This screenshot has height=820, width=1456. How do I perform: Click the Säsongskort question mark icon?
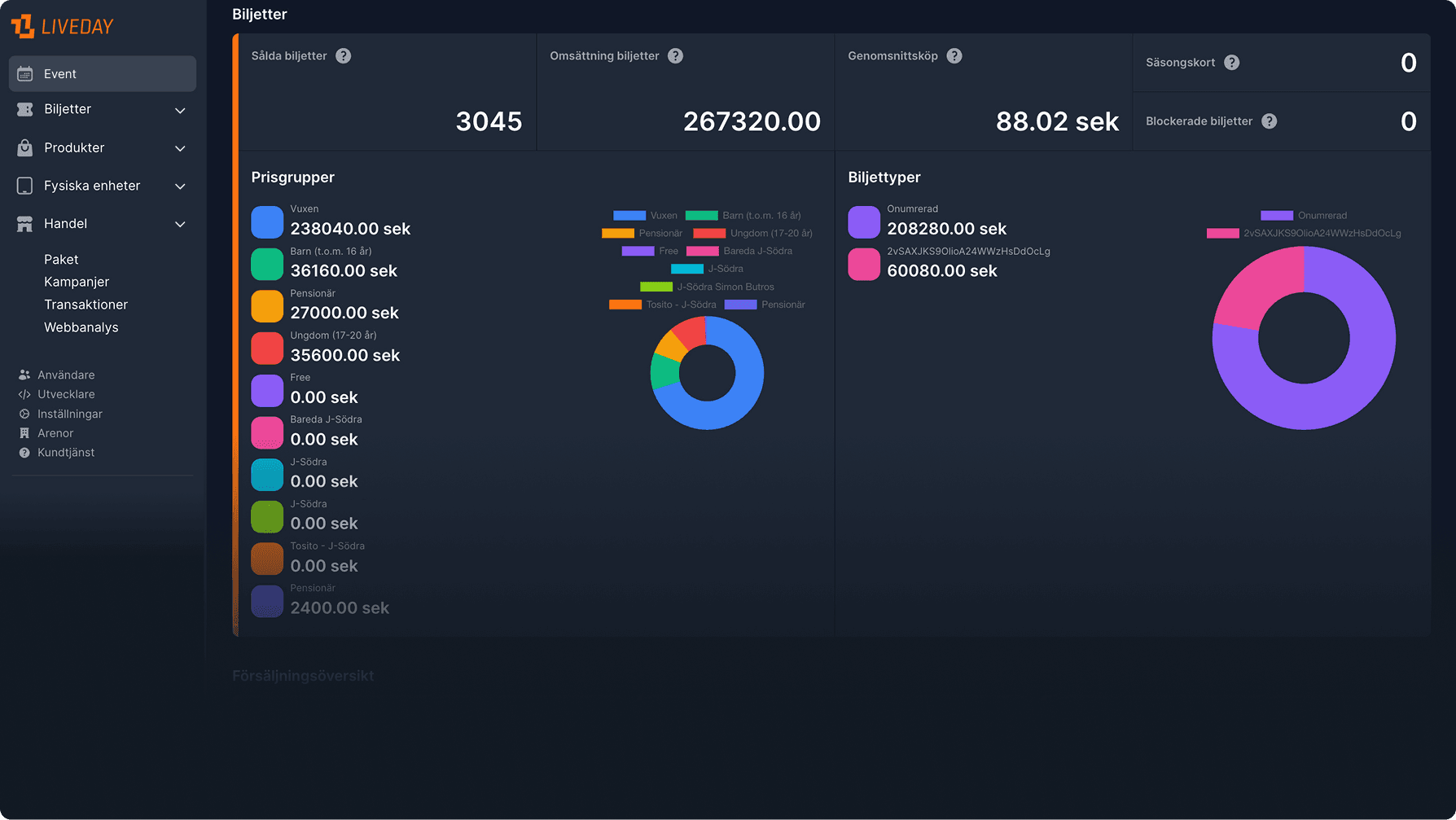point(1231,63)
